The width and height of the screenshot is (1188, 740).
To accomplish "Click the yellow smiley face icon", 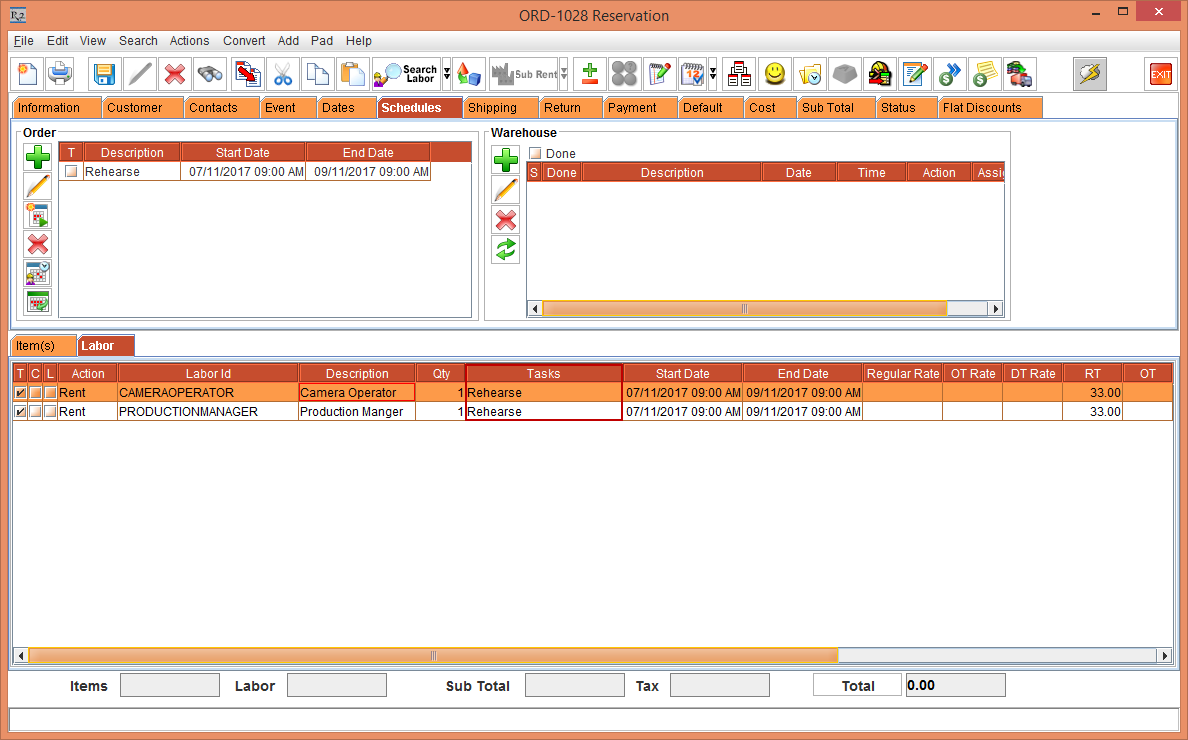I will click(x=774, y=74).
